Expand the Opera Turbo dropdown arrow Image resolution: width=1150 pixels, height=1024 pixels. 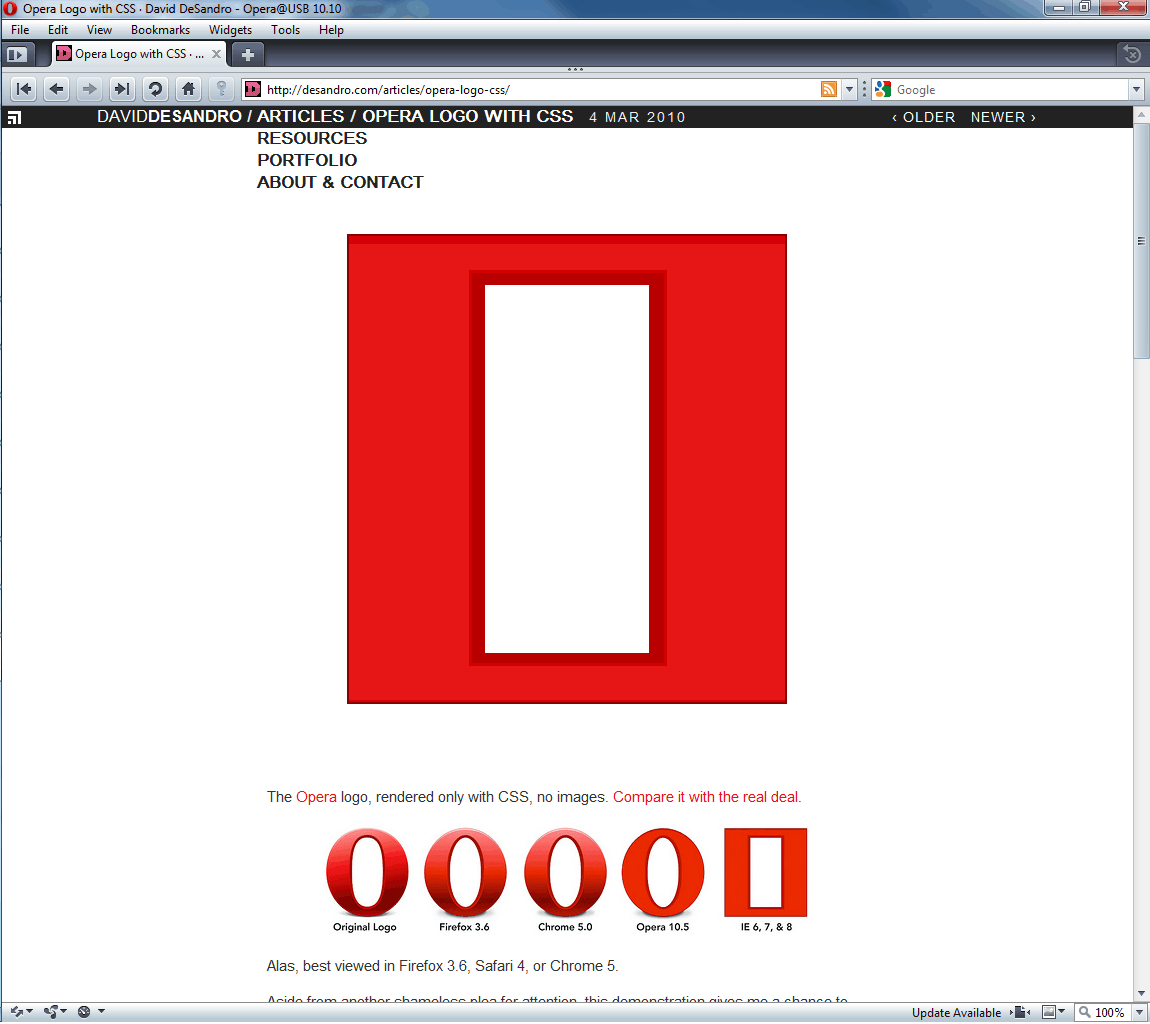point(101,1012)
